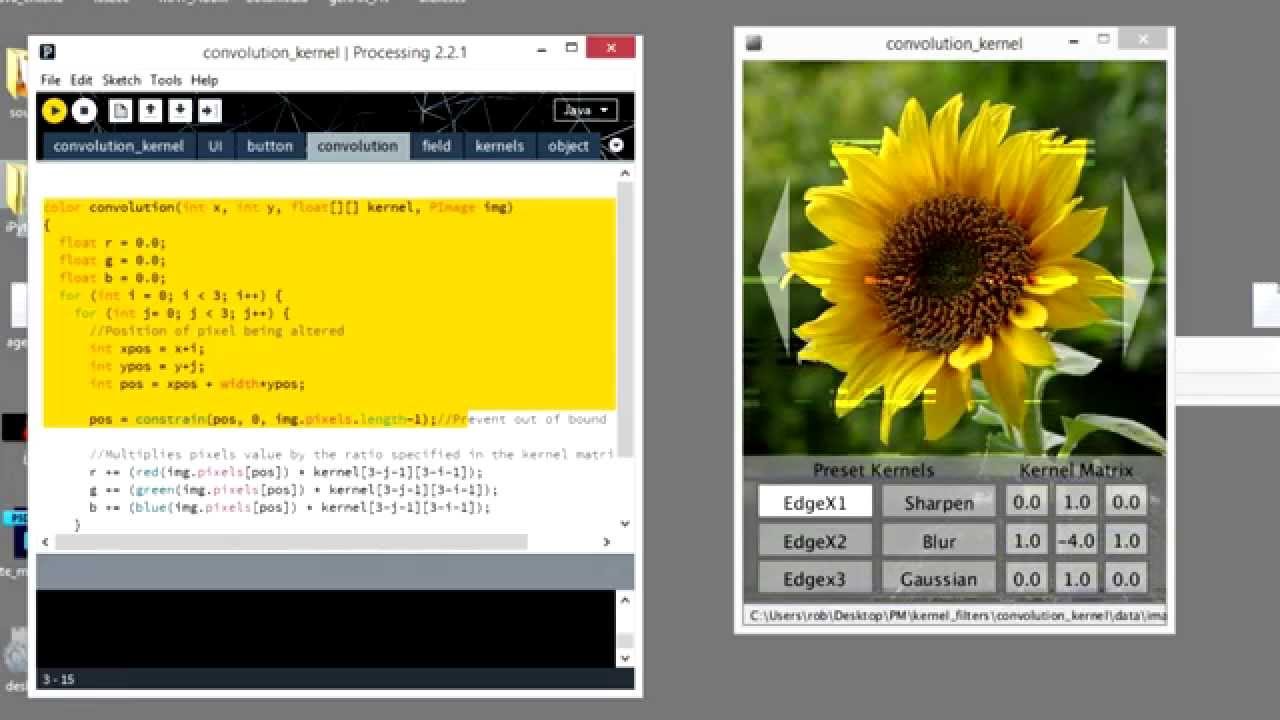This screenshot has height=720, width=1280.
Task: Click the 'int xpos = x+i;' code line
Action: 146,348
